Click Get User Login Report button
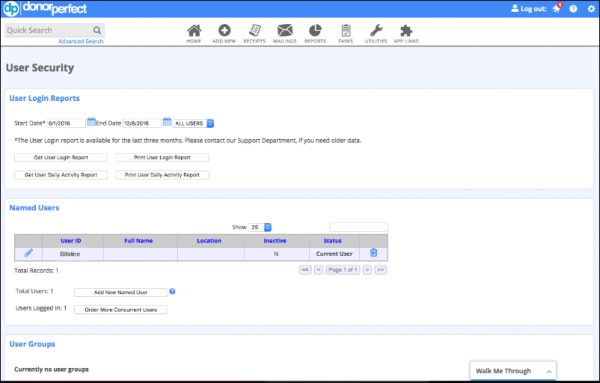This screenshot has width=600, height=383. coord(61,157)
